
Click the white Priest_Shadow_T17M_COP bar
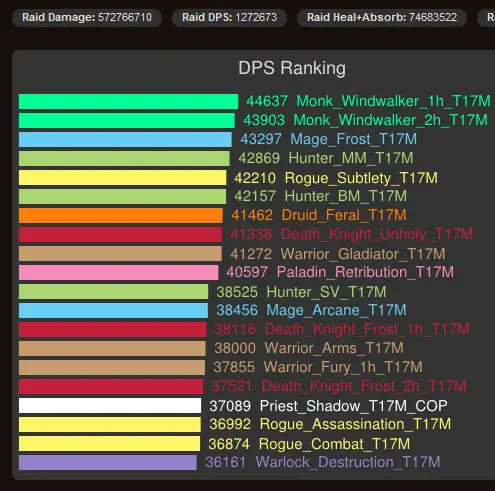(x=110, y=405)
